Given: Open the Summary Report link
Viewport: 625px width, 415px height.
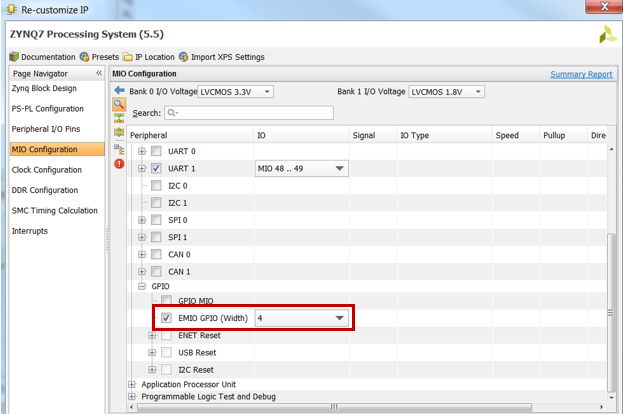Looking at the screenshot, I should (x=581, y=74).
